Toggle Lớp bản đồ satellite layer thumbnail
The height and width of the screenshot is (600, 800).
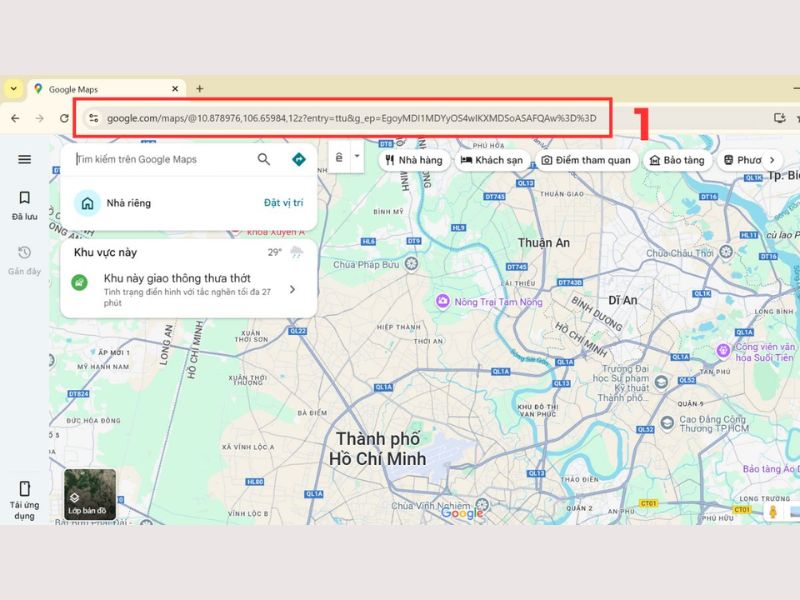(x=90, y=494)
